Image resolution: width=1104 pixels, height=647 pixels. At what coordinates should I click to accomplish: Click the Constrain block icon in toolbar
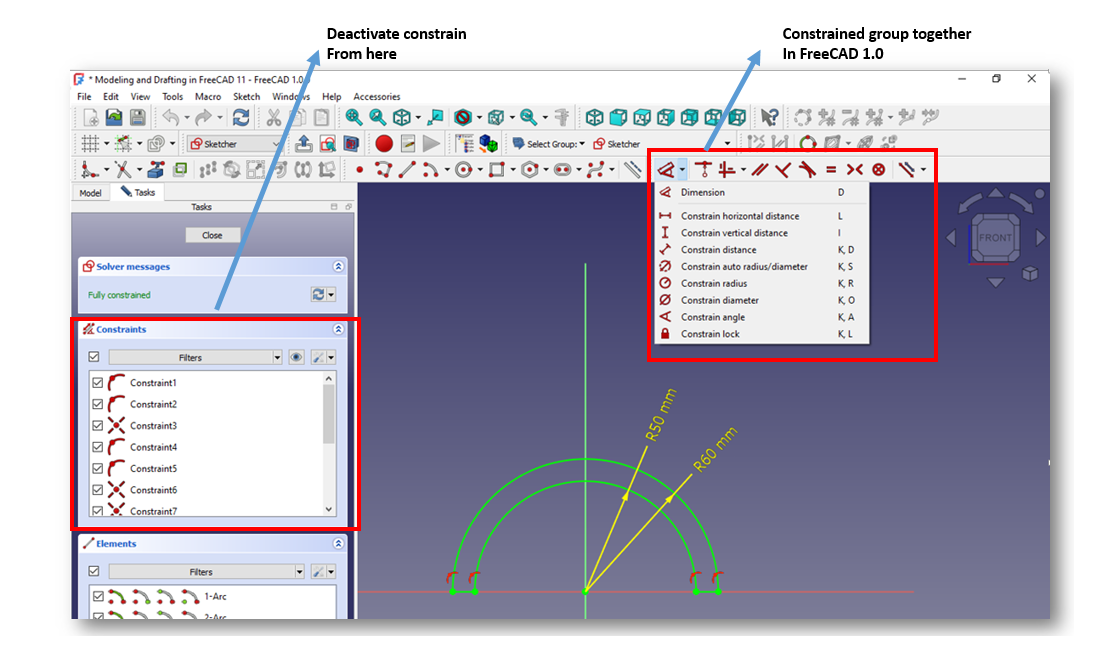tap(878, 170)
